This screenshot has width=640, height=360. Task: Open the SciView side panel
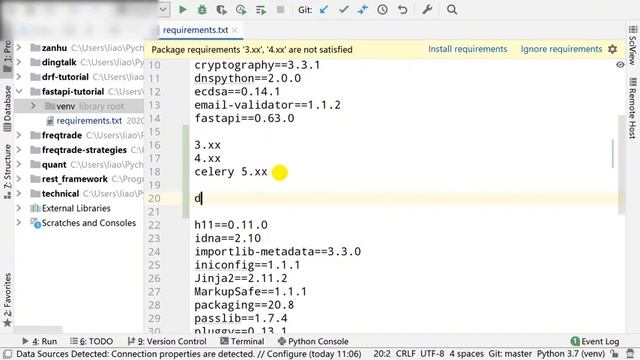tap(633, 46)
